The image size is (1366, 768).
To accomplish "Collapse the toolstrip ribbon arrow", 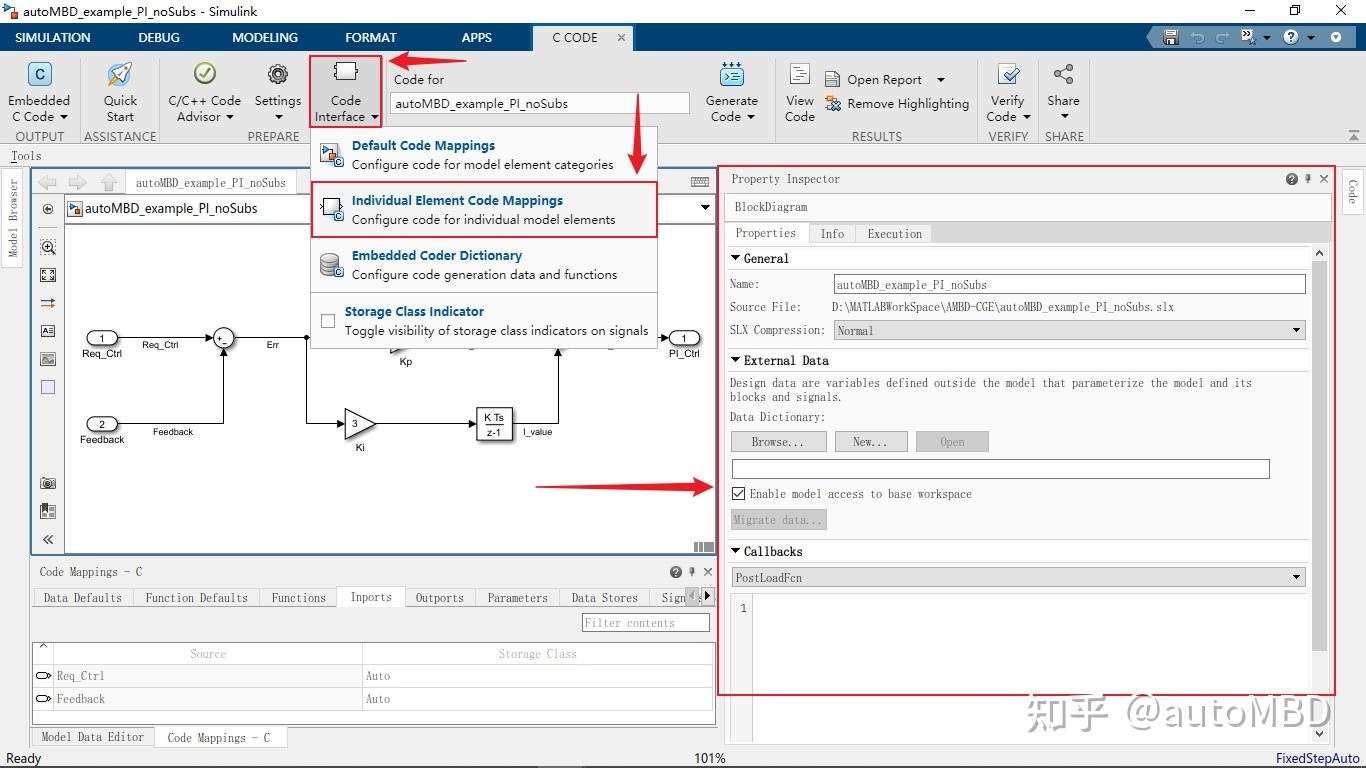I will [x=1354, y=136].
